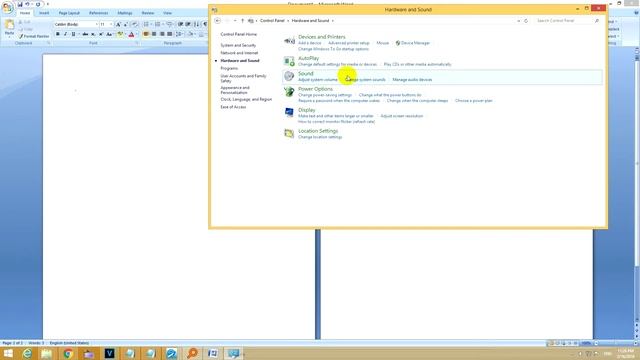
Task: Click the text highlight color button in Word
Action: point(120,34)
